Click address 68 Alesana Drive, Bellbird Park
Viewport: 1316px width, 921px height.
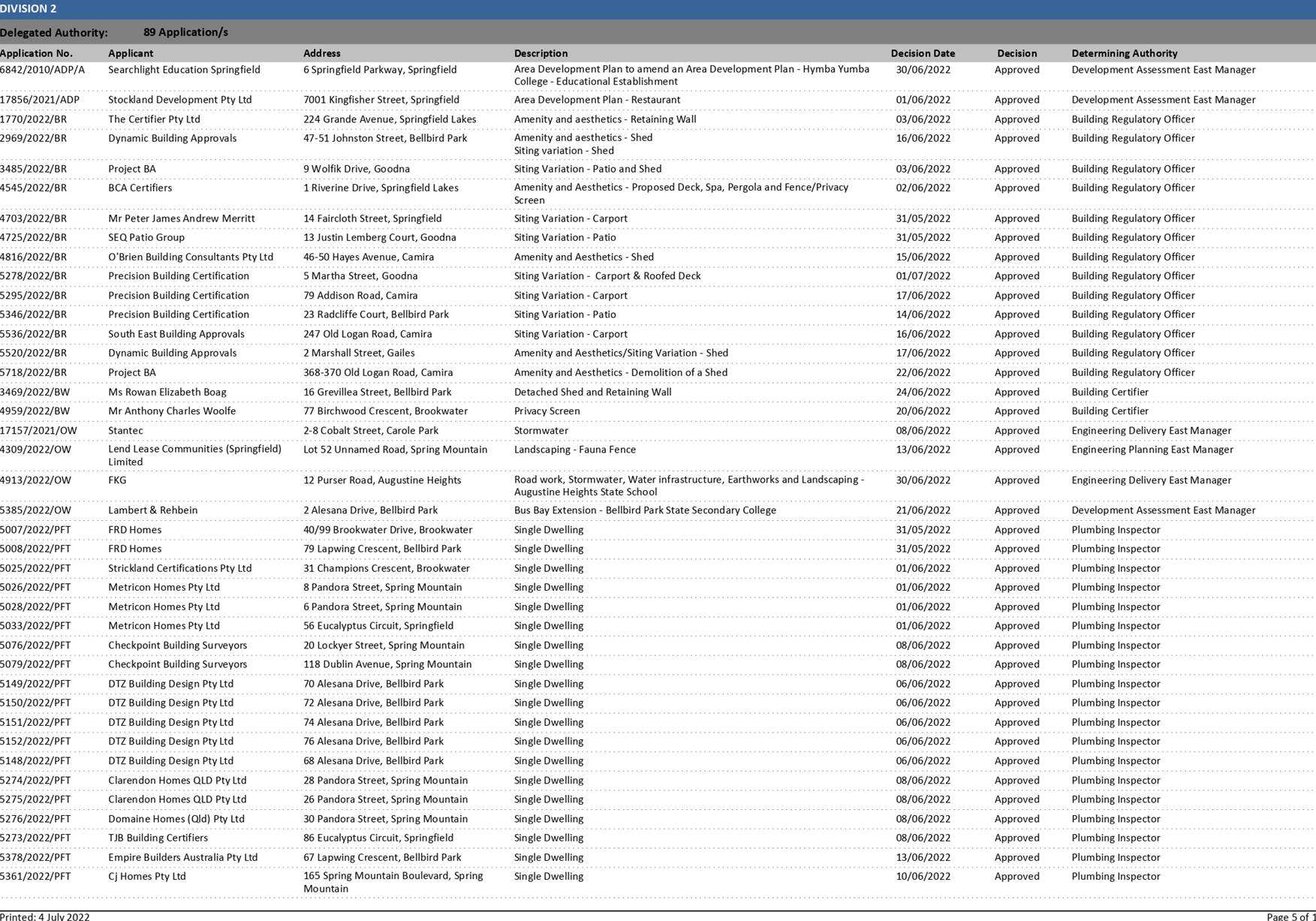pos(373,760)
